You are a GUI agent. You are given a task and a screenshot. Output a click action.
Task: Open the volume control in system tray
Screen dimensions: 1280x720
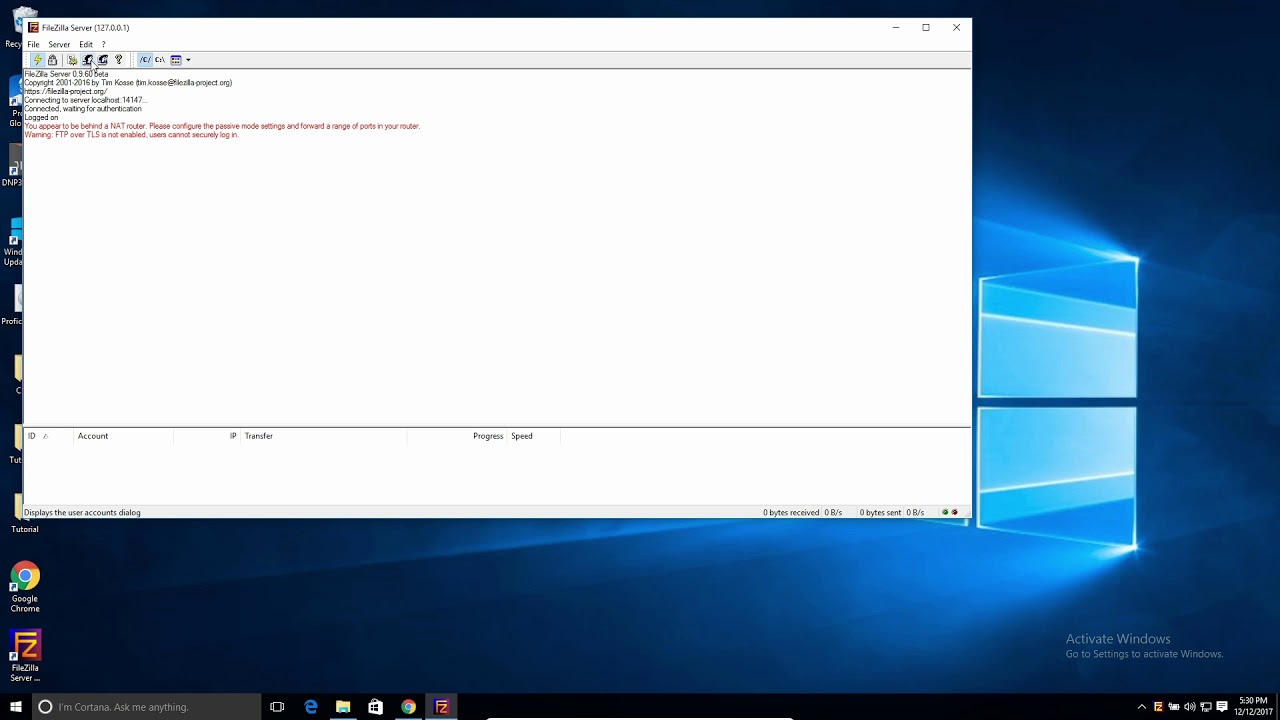(1190, 707)
